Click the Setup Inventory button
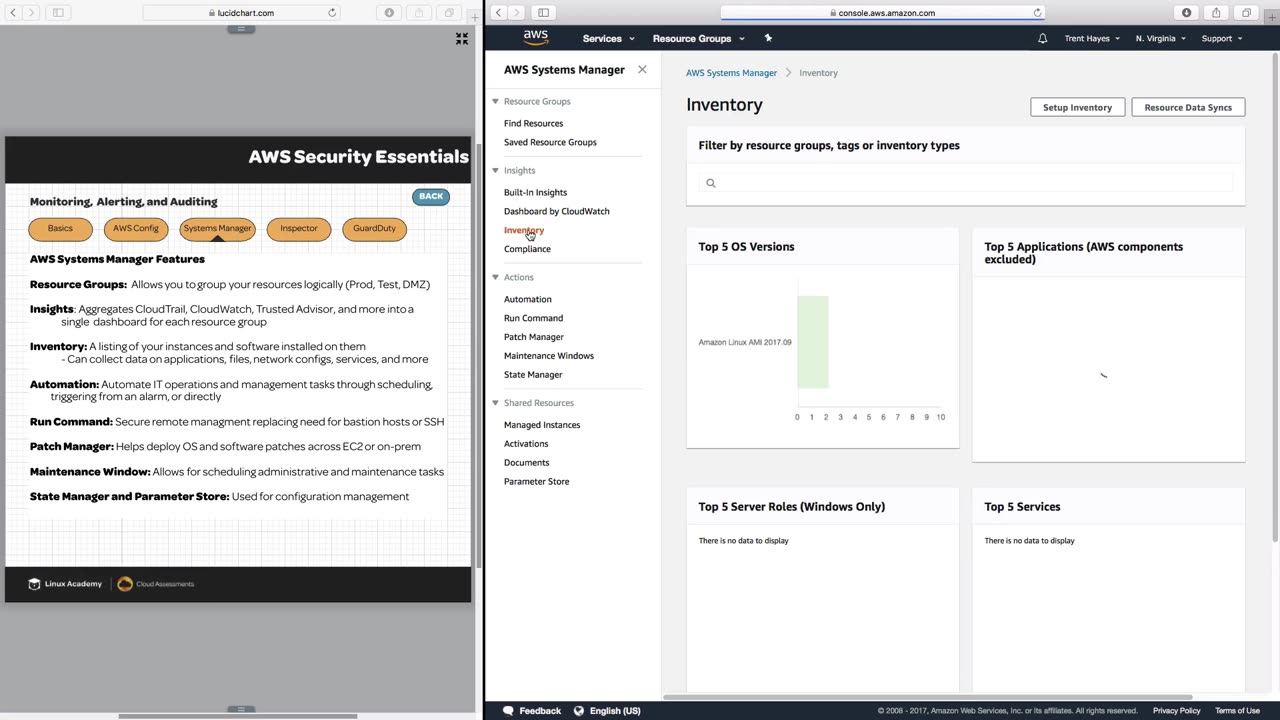Image resolution: width=1280 pixels, height=720 pixels. point(1077,108)
